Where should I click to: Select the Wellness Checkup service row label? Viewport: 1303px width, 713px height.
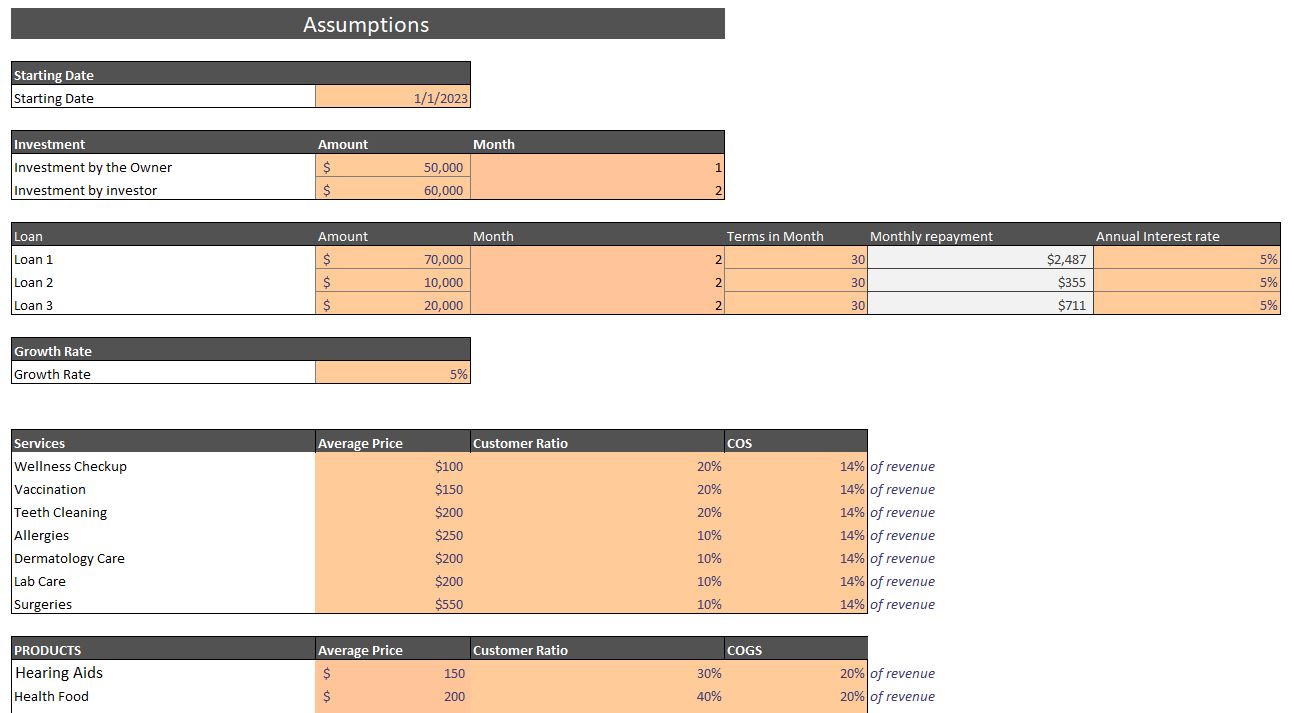163,466
